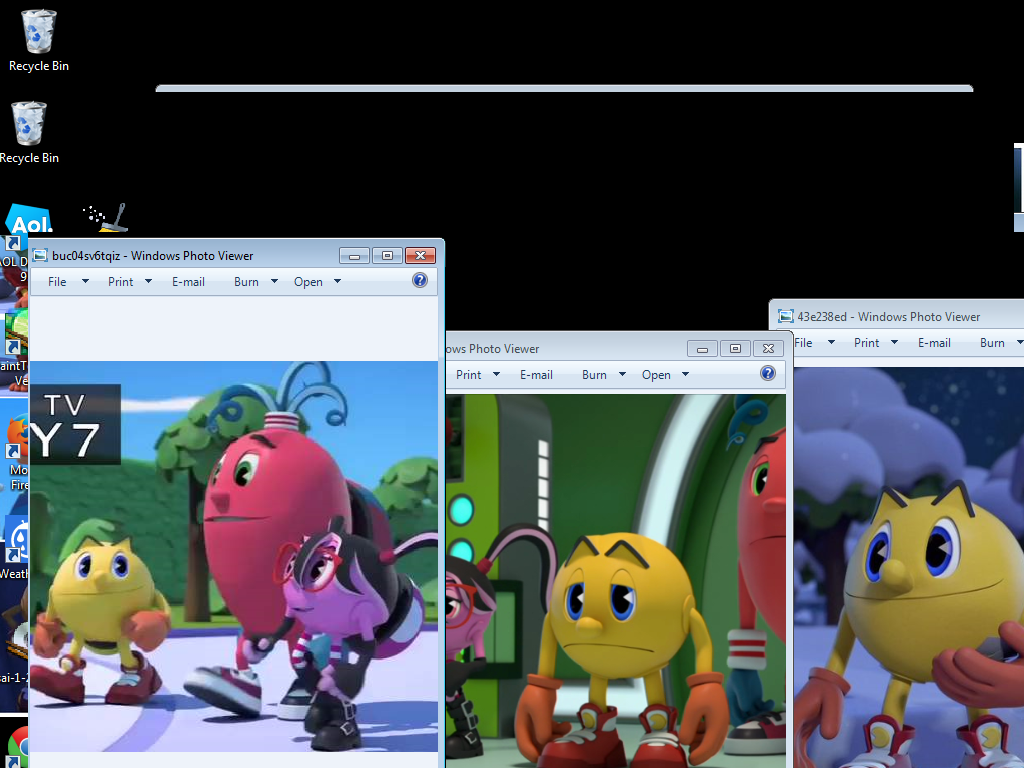Expand the File arrow in 43e238ed window
1024x768 pixels.
point(831,342)
